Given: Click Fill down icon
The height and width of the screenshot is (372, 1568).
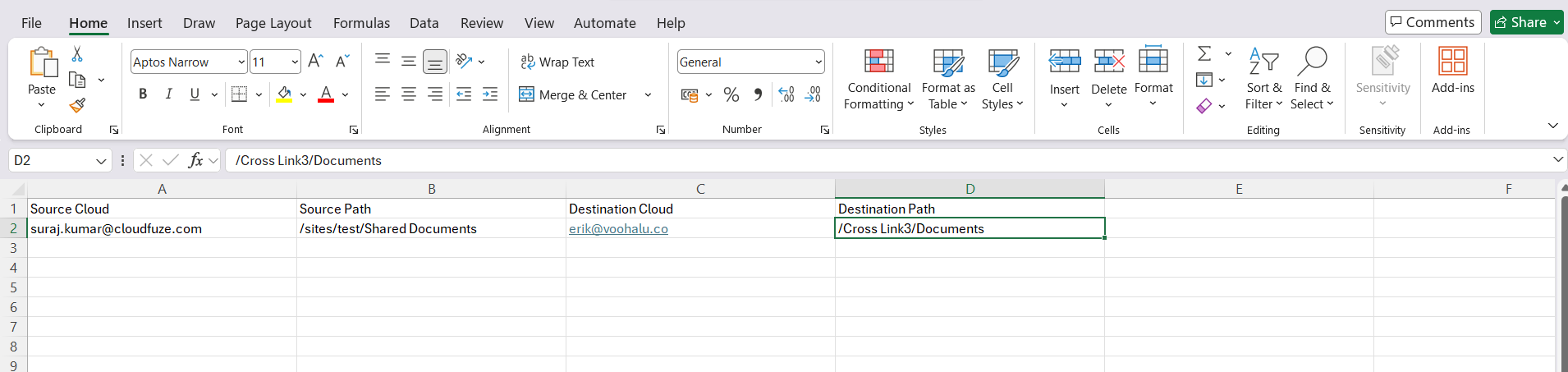Looking at the screenshot, I should tap(1204, 80).
